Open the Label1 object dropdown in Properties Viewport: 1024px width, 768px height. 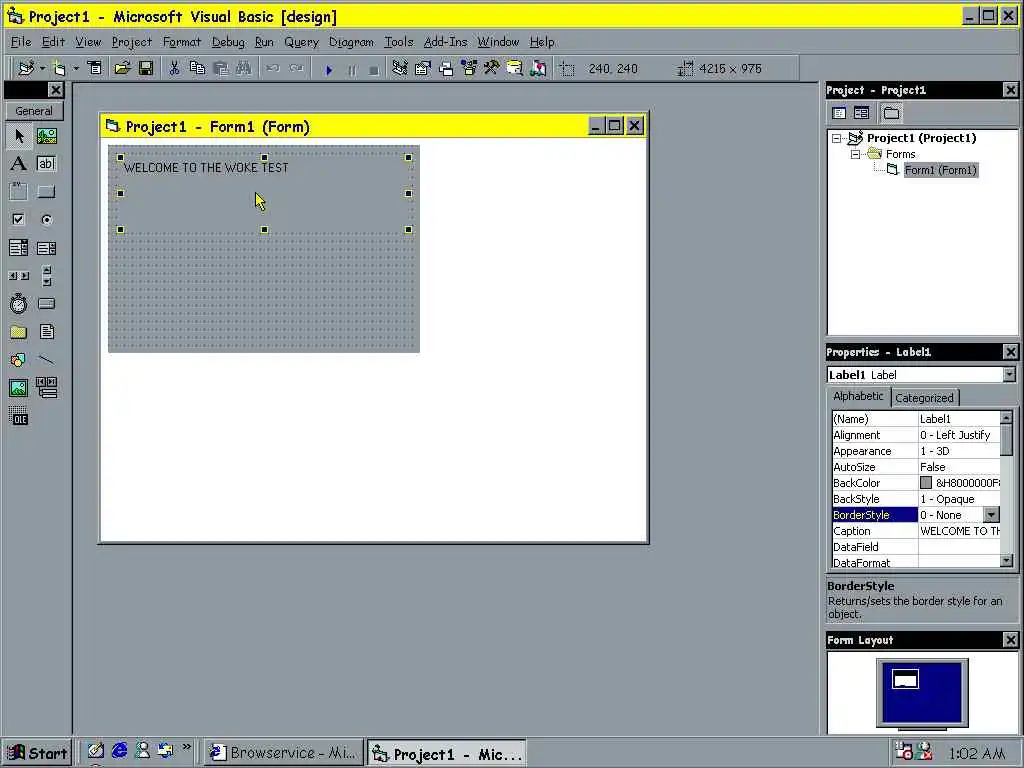tap(1009, 374)
